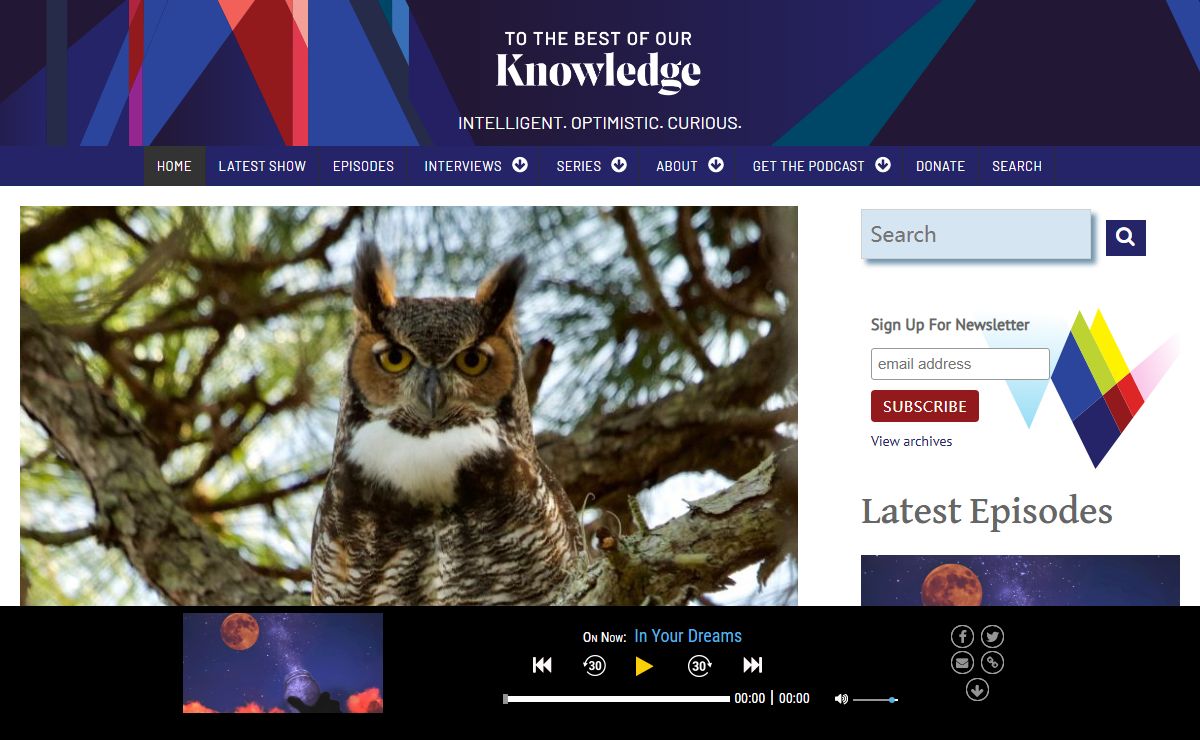The image size is (1200, 740).
Task: Share episode by email icon
Action: (962, 662)
